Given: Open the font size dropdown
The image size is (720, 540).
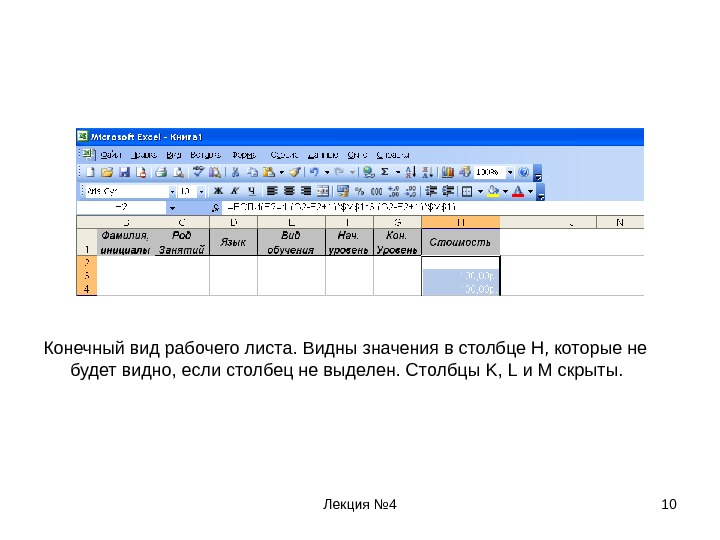Looking at the screenshot, I should pos(201,191).
